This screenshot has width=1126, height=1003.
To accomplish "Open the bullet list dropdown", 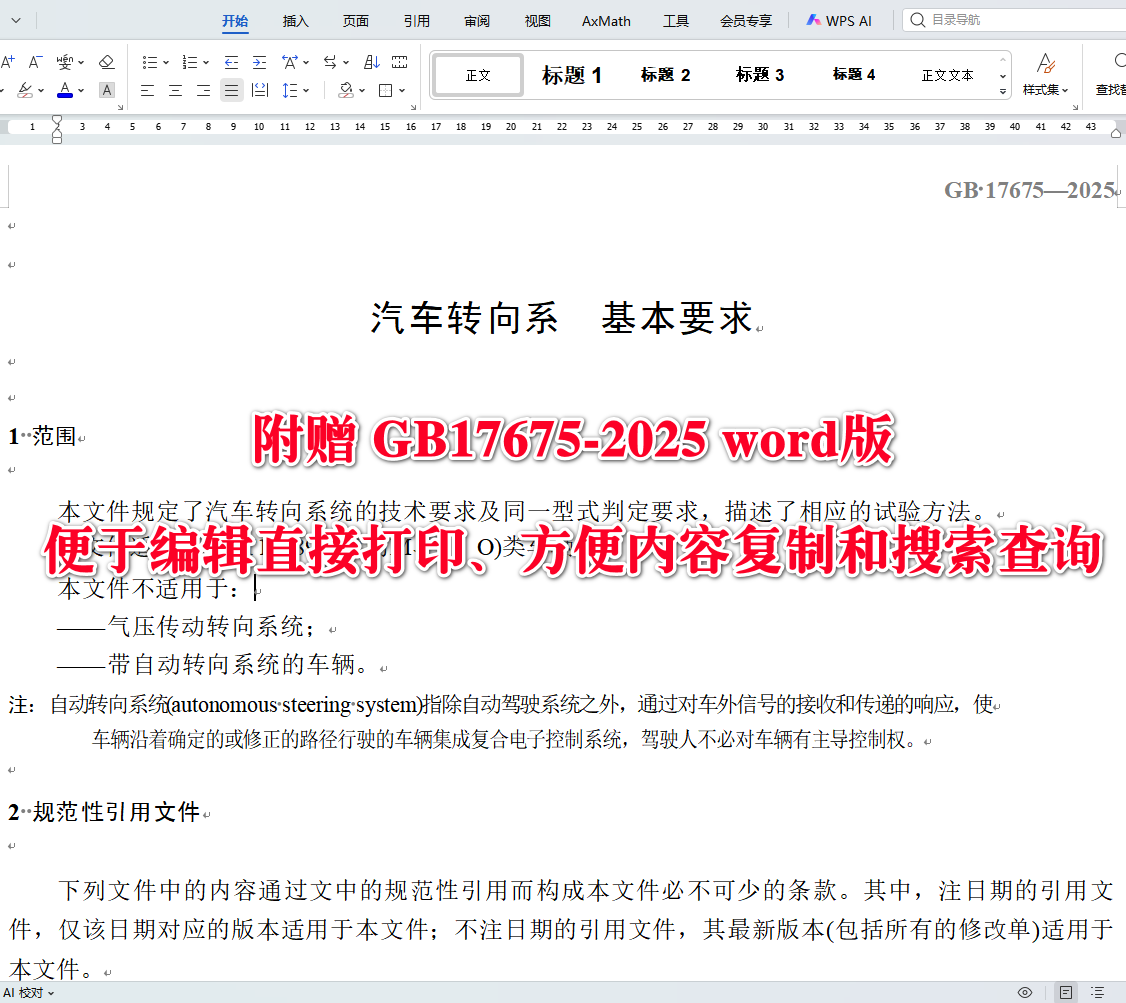I will pyautogui.click(x=165, y=62).
